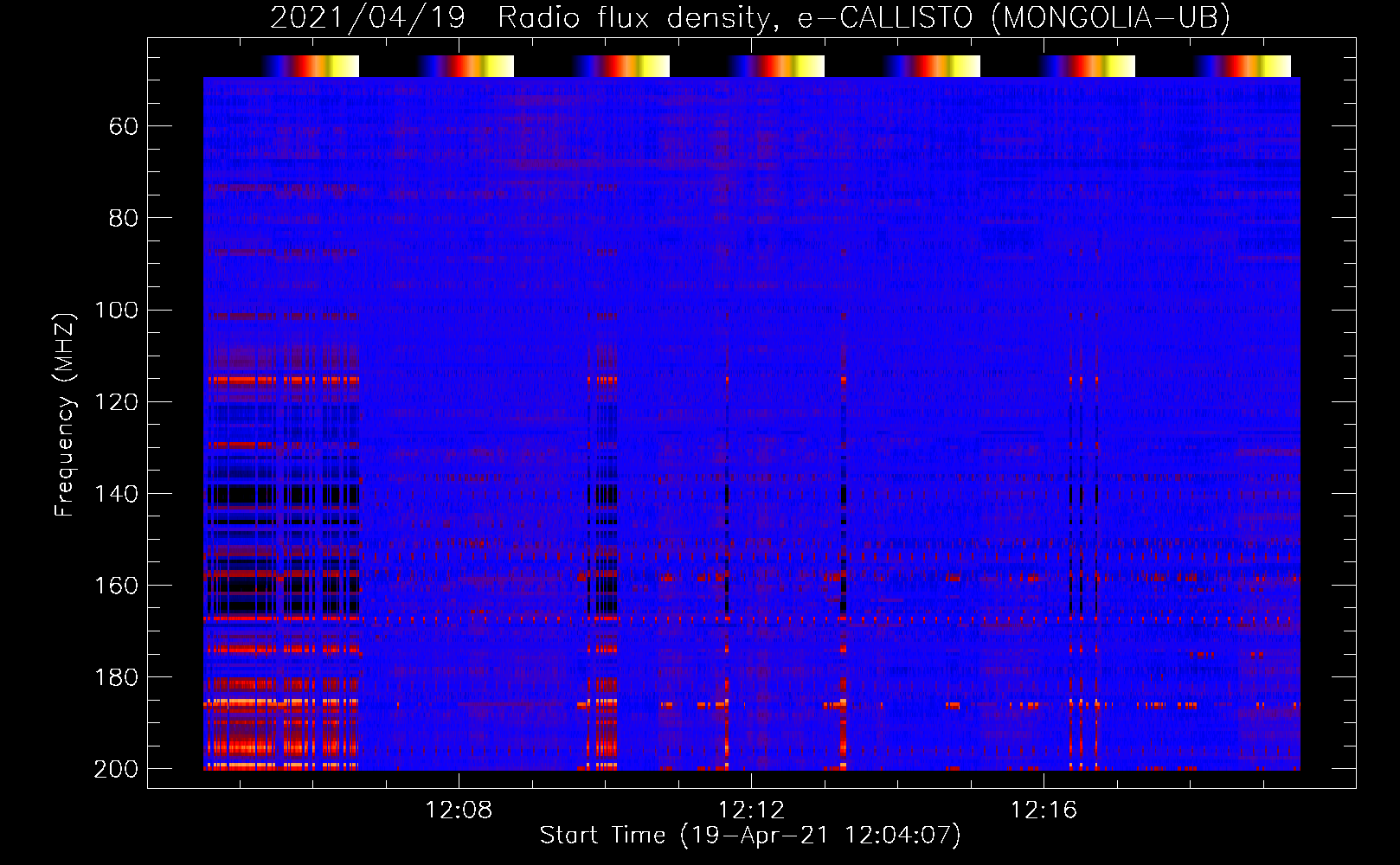Click the 'Frequency (MHZ)' y-axis label

pyautogui.click(x=65, y=414)
